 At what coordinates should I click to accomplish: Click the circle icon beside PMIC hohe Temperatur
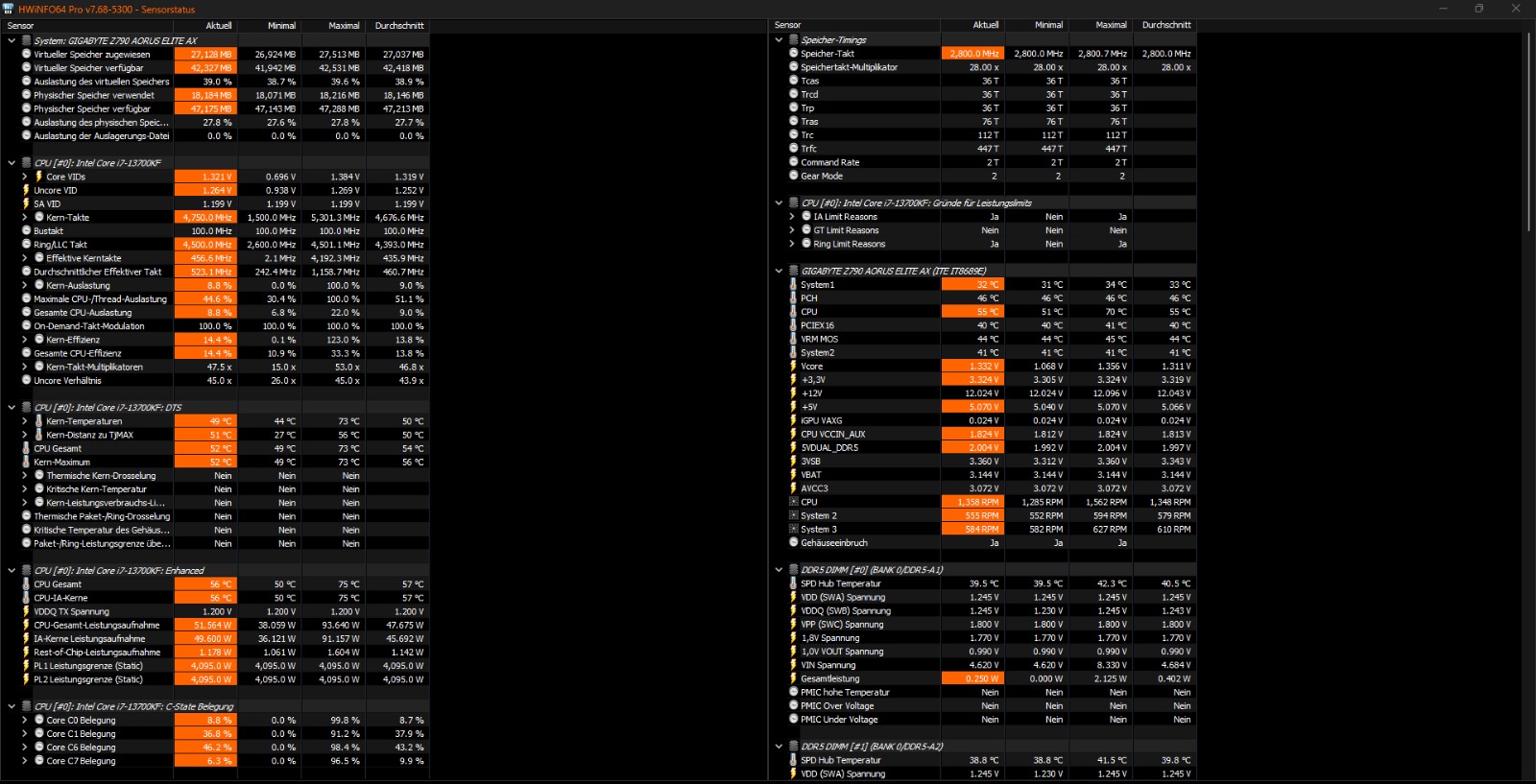click(794, 692)
